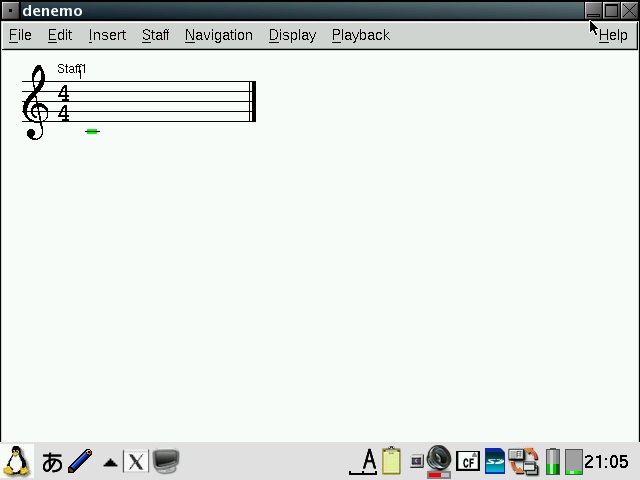Expand the Insert menu
This screenshot has height=480, width=640.
107,35
